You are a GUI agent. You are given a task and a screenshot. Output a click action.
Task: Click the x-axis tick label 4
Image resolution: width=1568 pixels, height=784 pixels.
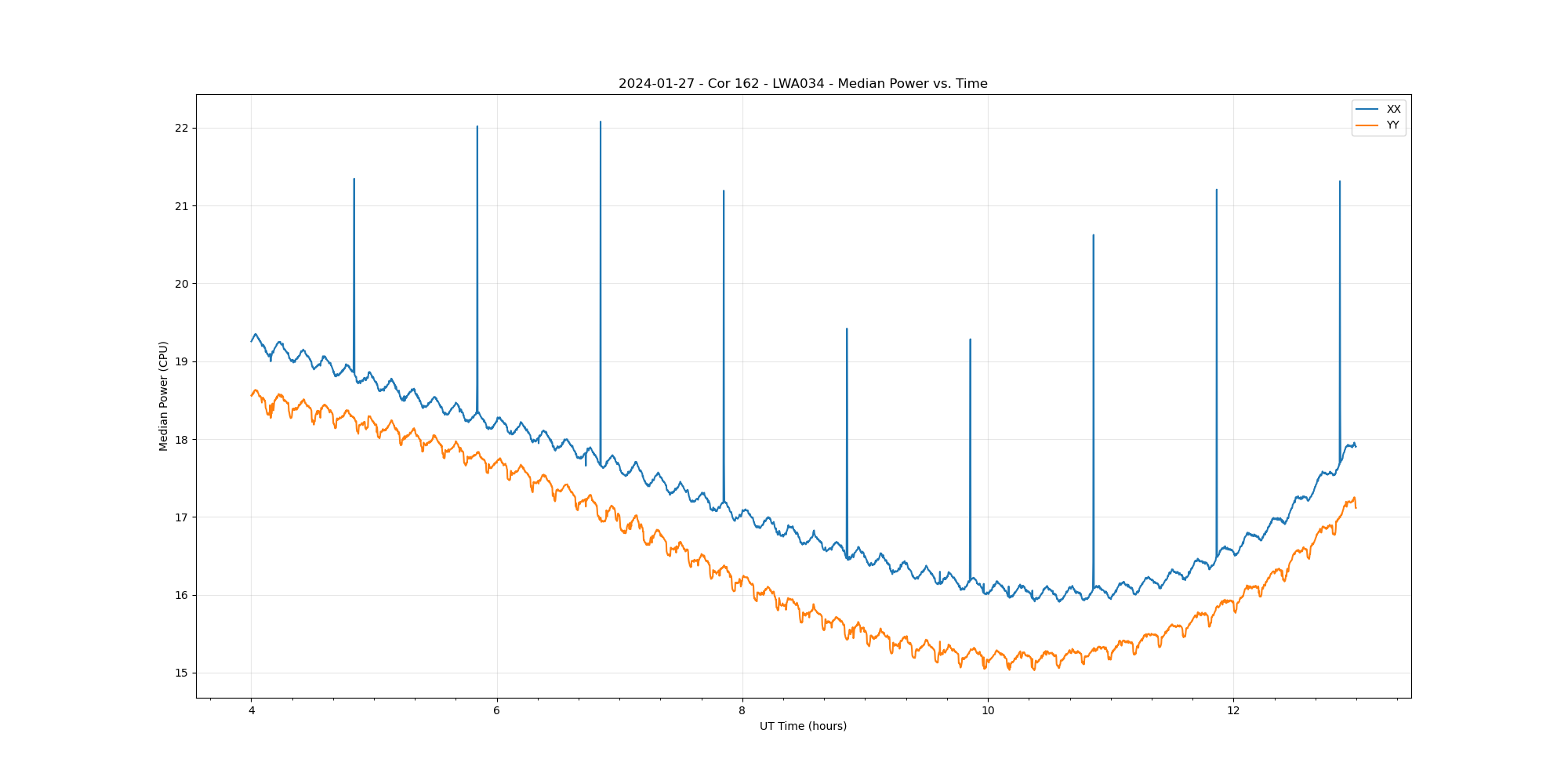(251, 711)
